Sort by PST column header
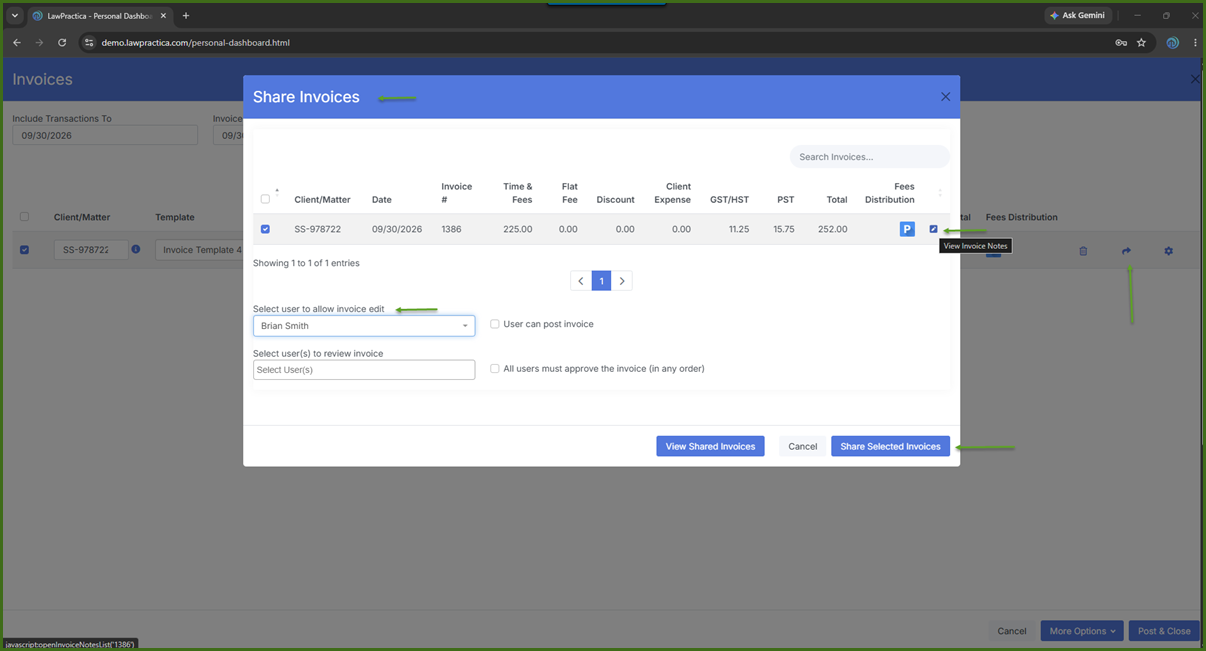The image size is (1206, 651). pos(786,200)
